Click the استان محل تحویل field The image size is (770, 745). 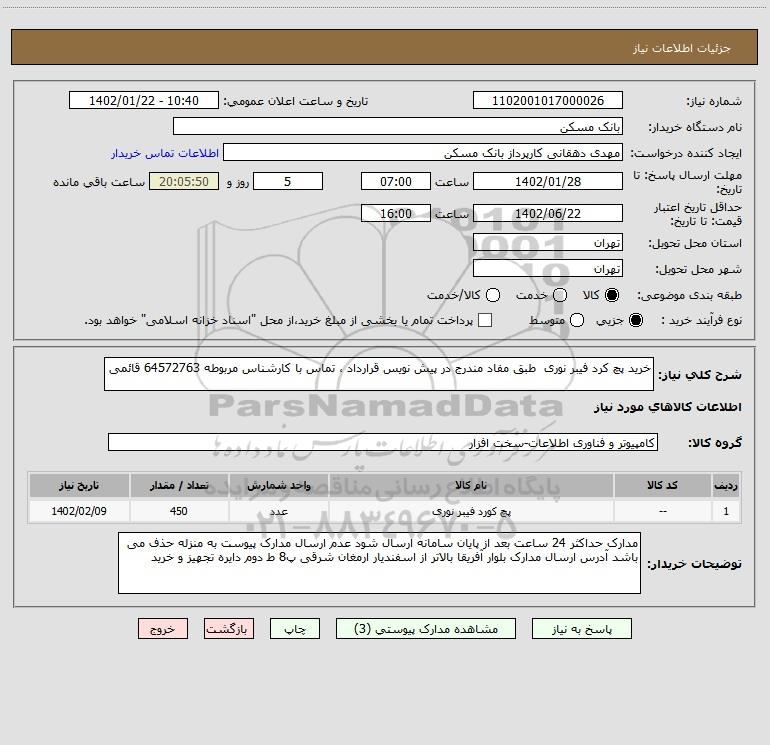pyautogui.click(x=548, y=243)
